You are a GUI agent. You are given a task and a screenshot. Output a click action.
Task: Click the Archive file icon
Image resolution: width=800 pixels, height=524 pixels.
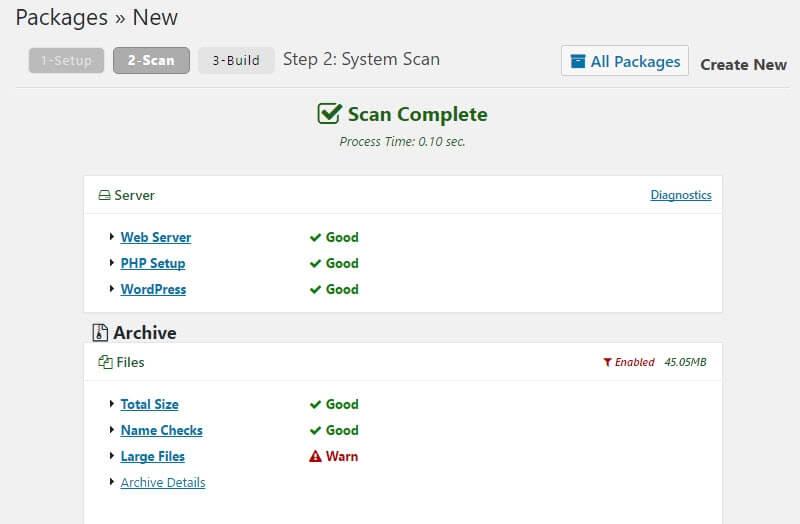100,333
